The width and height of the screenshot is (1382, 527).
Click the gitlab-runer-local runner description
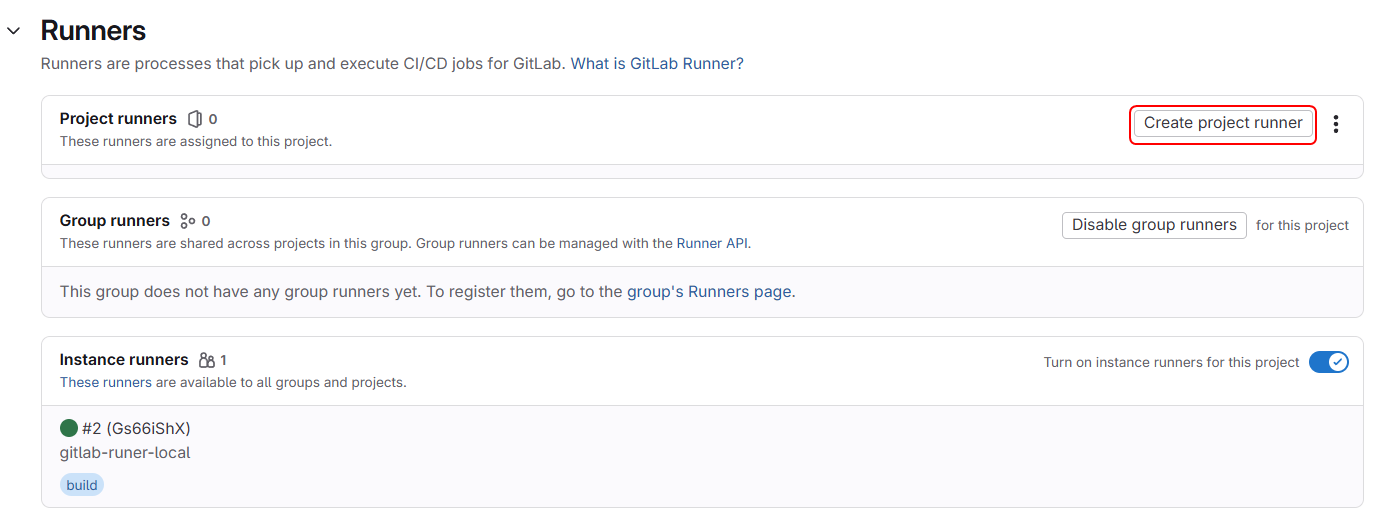(x=125, y=452)
